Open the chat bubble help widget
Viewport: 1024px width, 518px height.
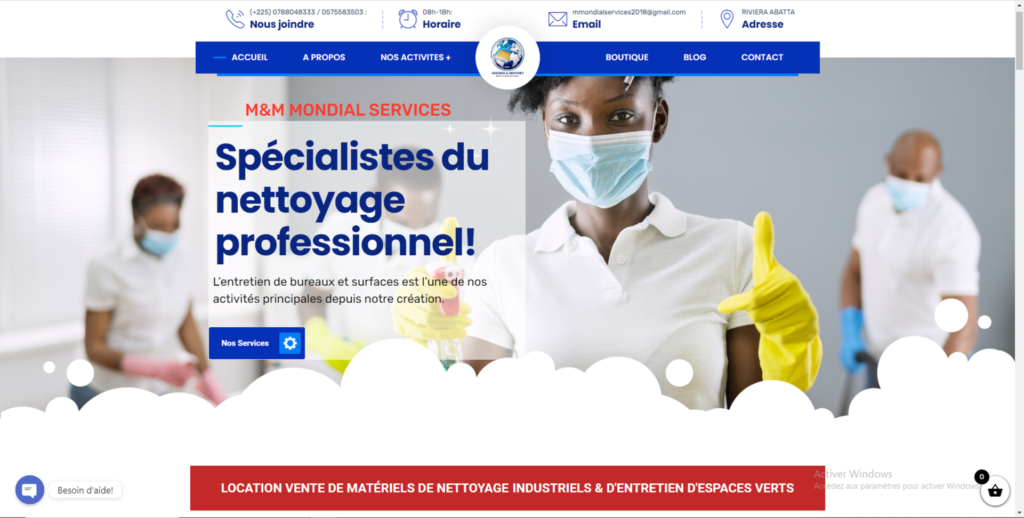[x=29, y=490]
